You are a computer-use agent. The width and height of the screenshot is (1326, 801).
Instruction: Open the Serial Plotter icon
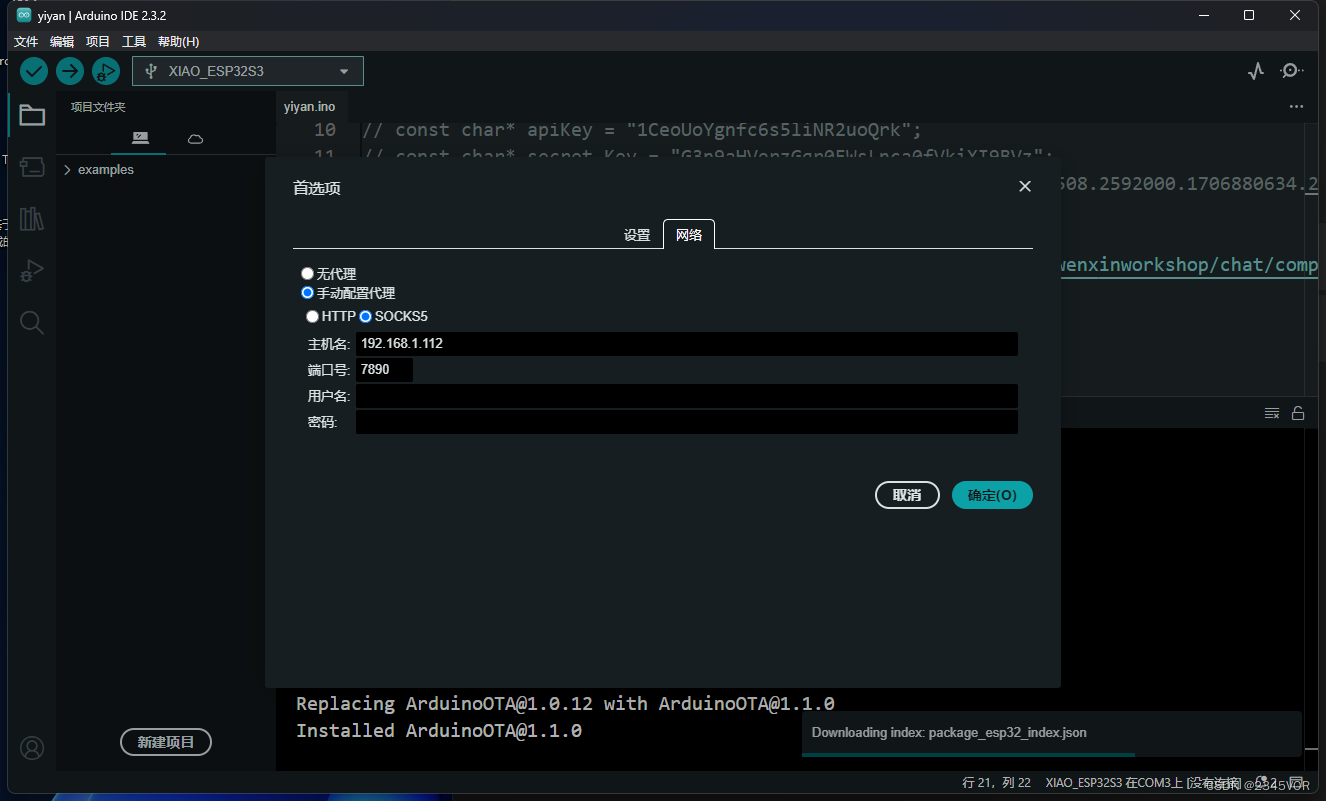[x=1256, y=71]
